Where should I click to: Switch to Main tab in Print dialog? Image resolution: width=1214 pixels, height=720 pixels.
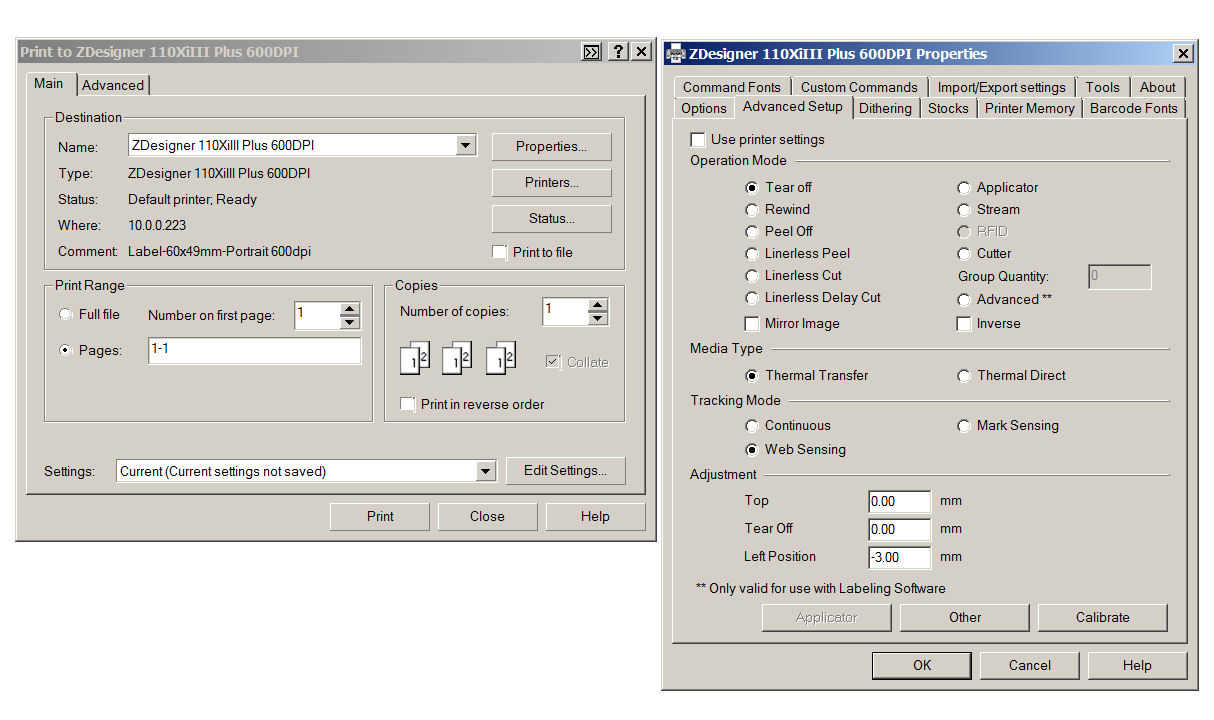click(48, 83)
